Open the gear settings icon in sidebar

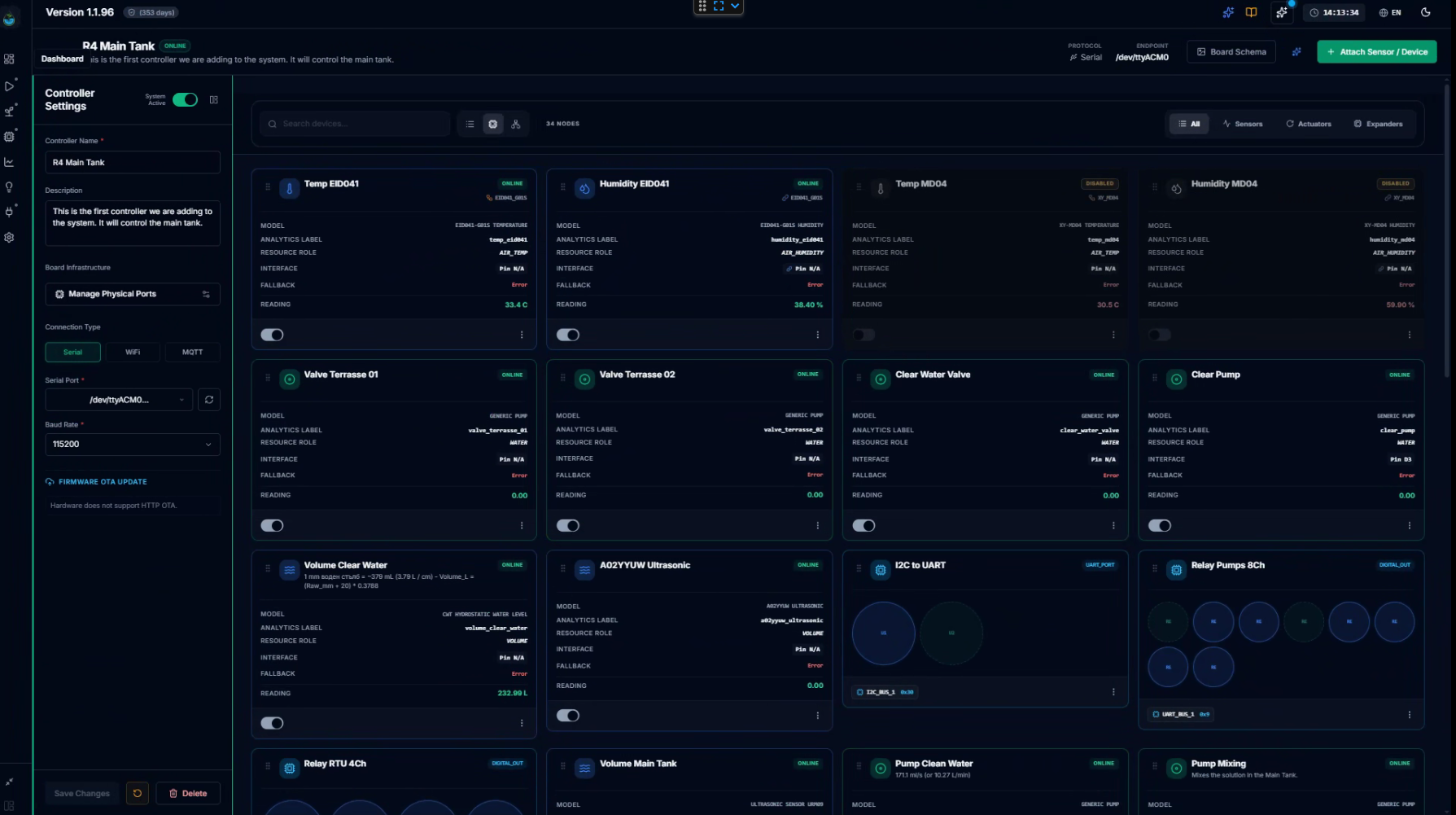[x=9, y=238]
